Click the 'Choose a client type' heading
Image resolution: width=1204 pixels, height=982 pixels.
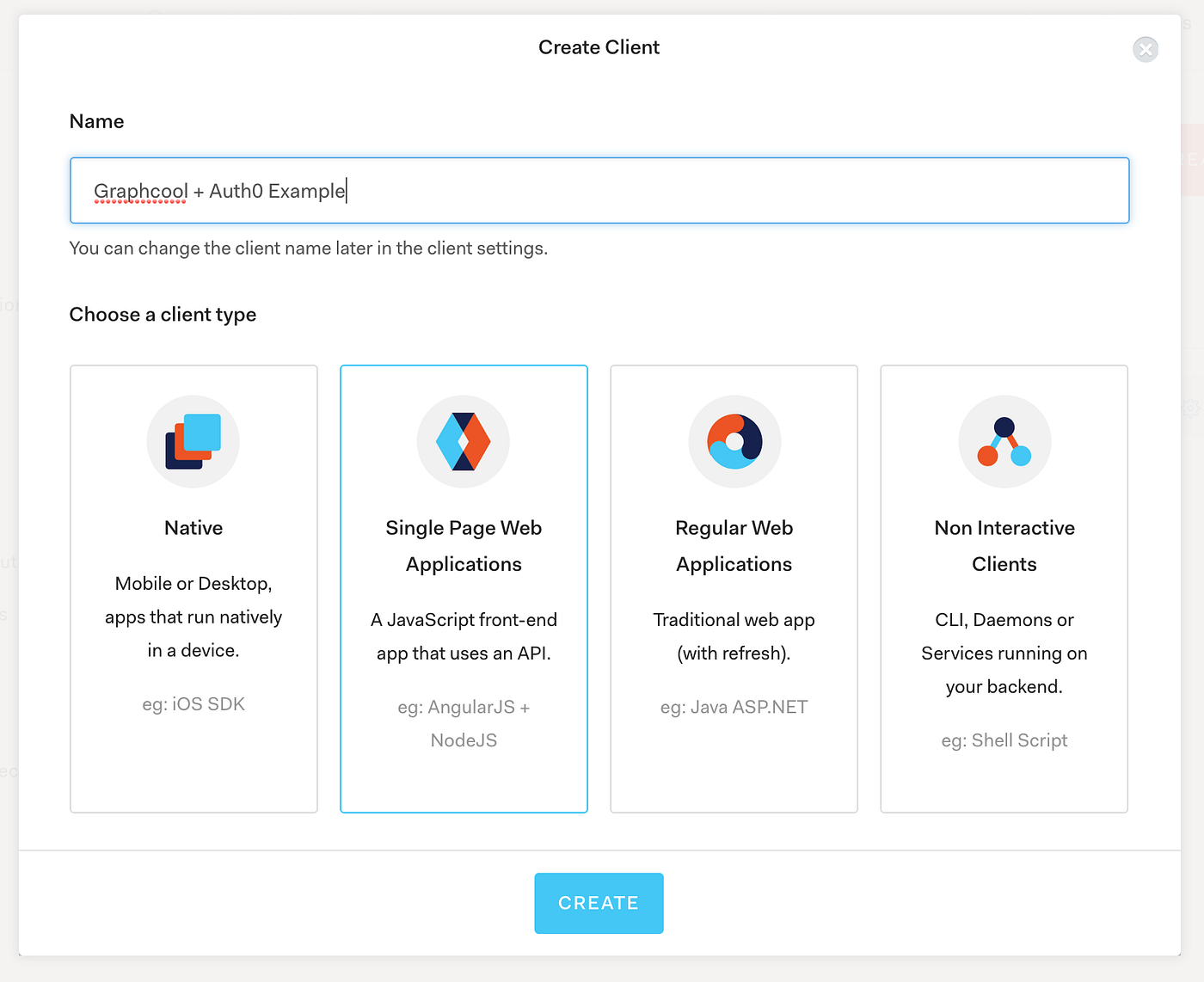click(x=163, y=315)
